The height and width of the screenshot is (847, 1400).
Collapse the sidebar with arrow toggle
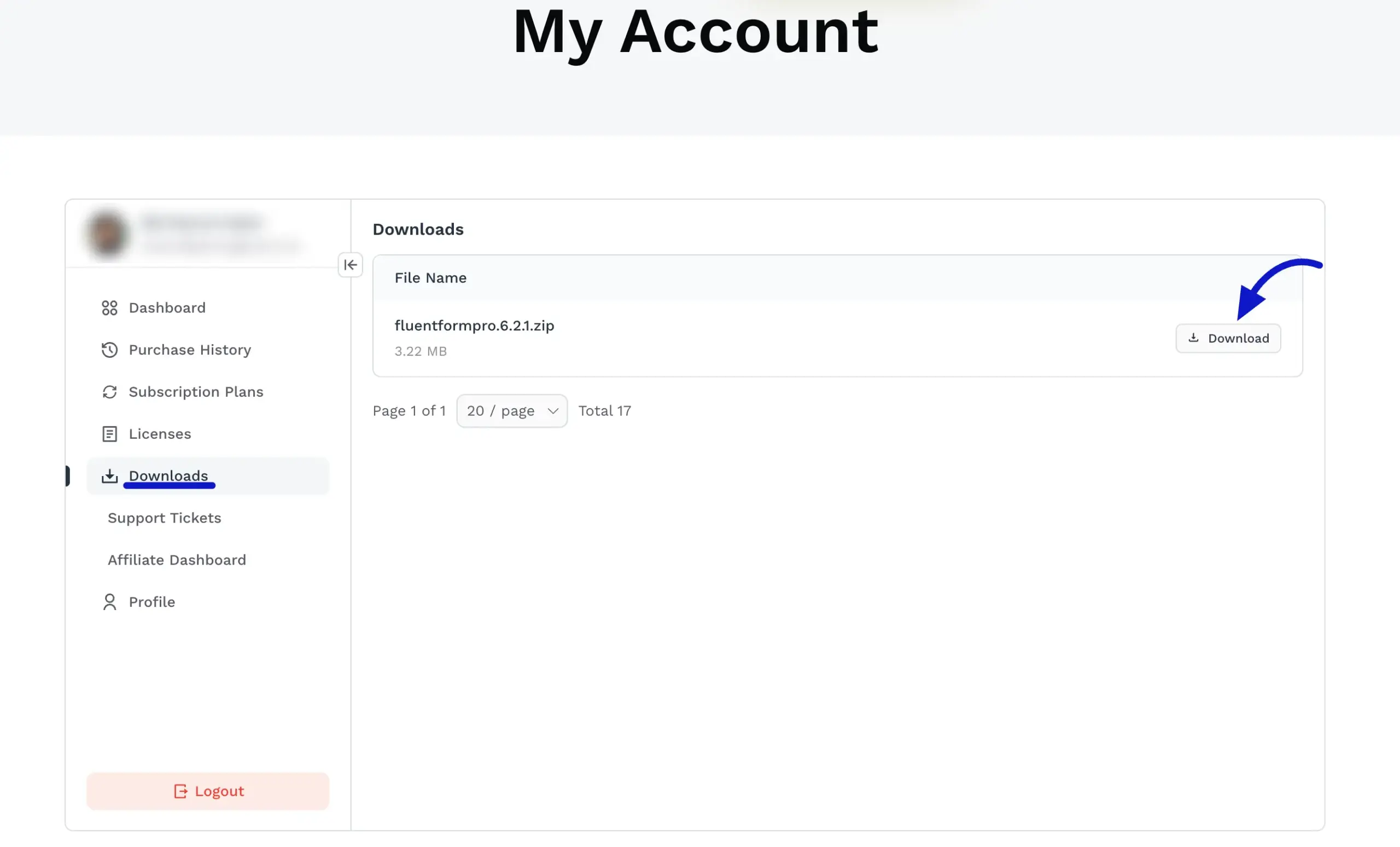(350, 265)
